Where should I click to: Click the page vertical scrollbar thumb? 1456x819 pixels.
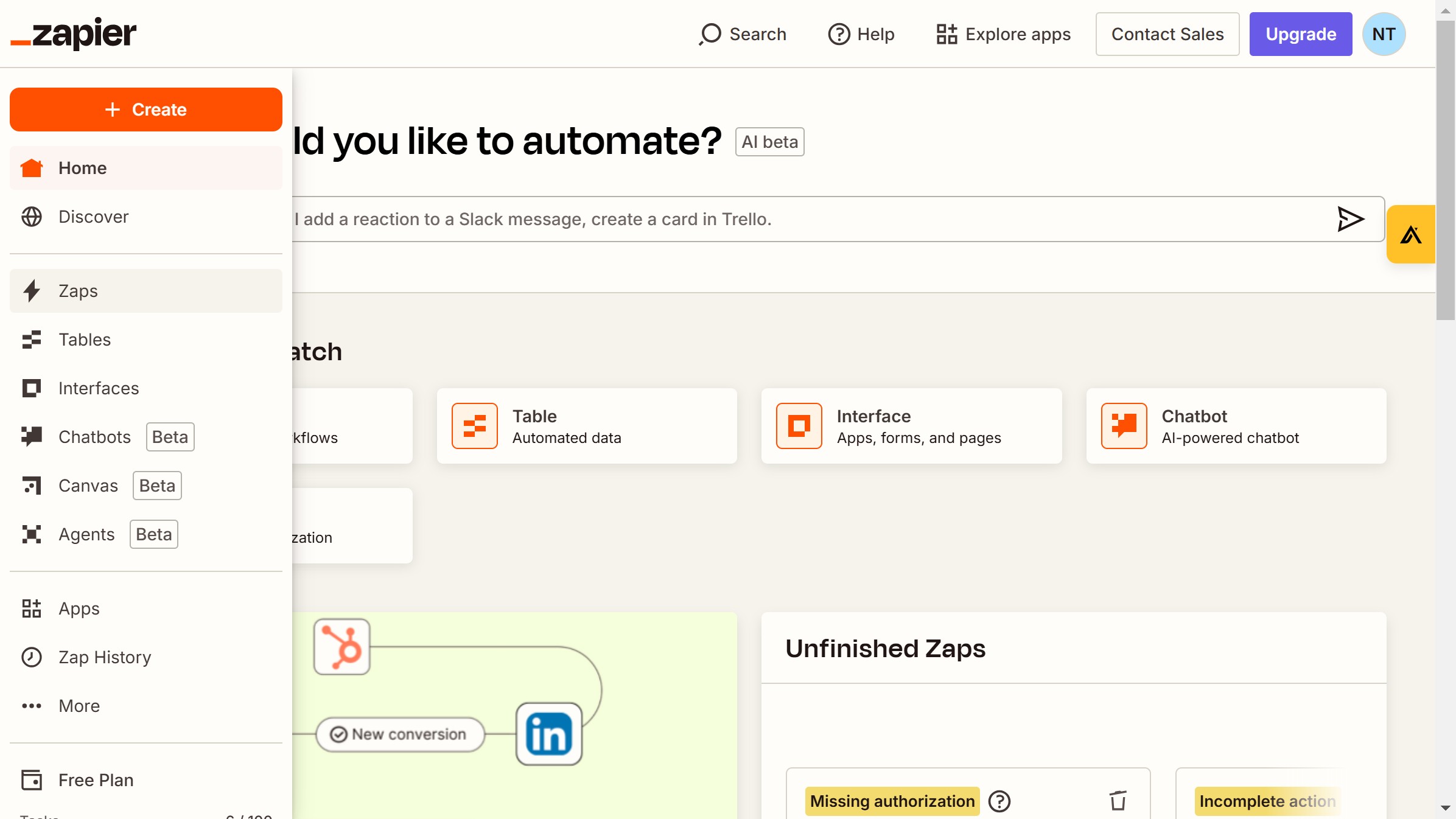(x=1445, y=170)
